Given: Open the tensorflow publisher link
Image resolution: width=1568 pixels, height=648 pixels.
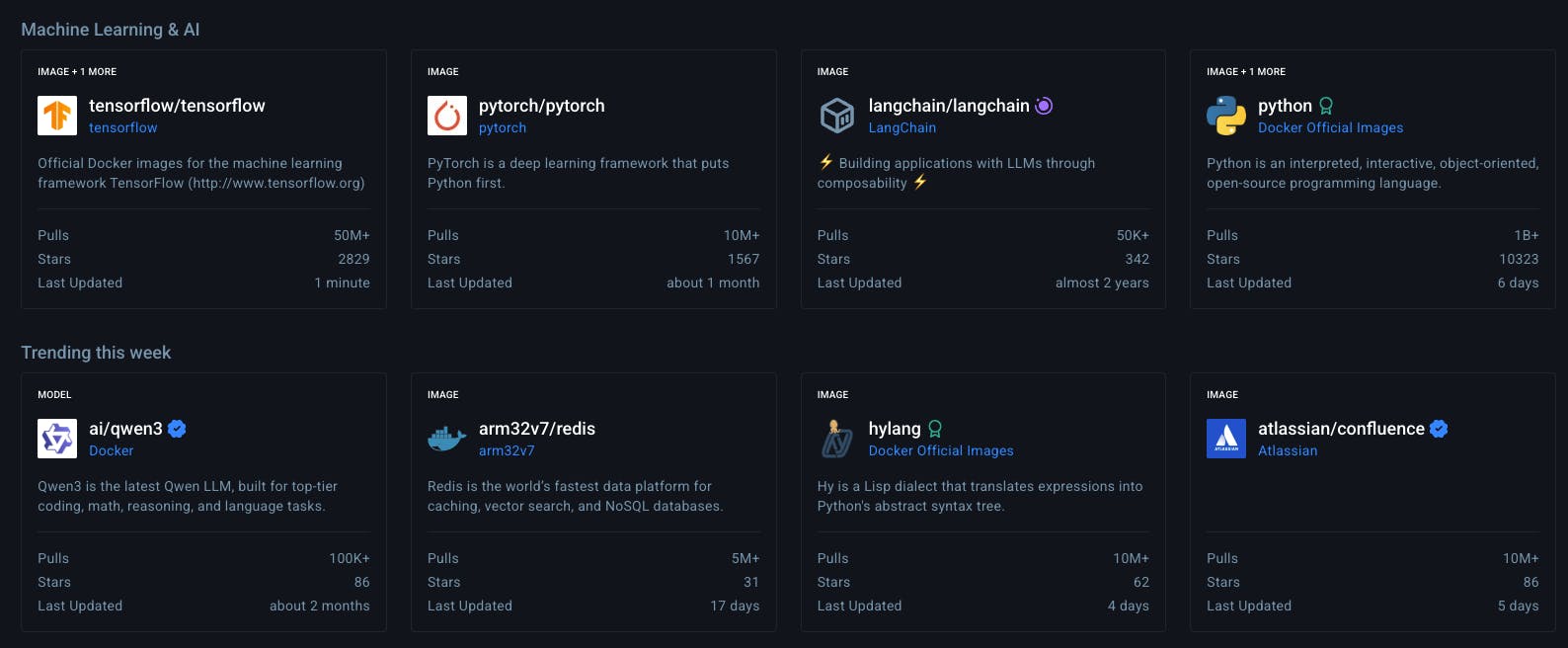Looking at the screenshot, I should click(x=122, y=127).
